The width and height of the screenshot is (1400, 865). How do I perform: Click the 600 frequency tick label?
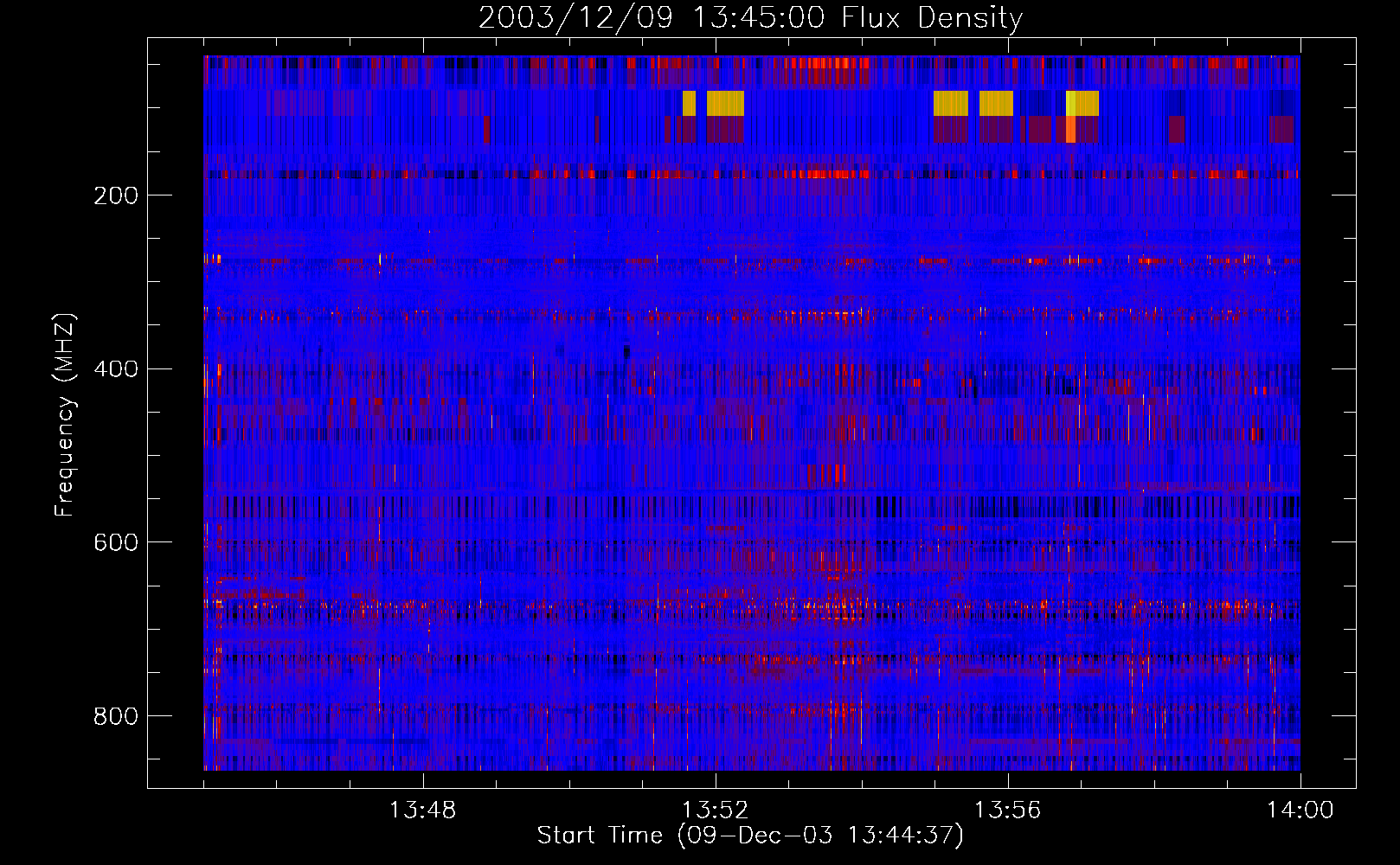[116, 542]
